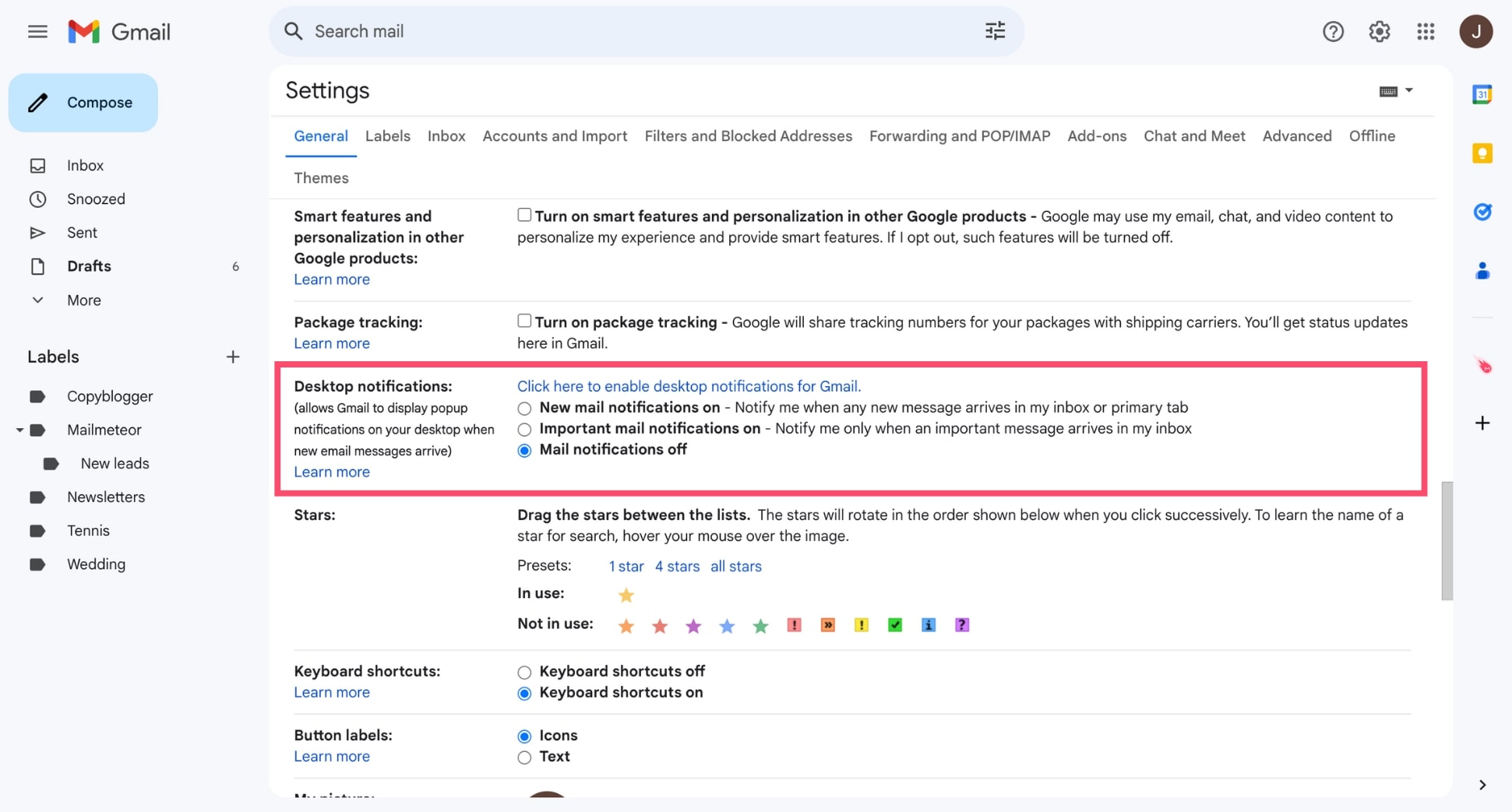Open the Help menu
Viewport: 1512px width, 812px height.
[1333, 31]
